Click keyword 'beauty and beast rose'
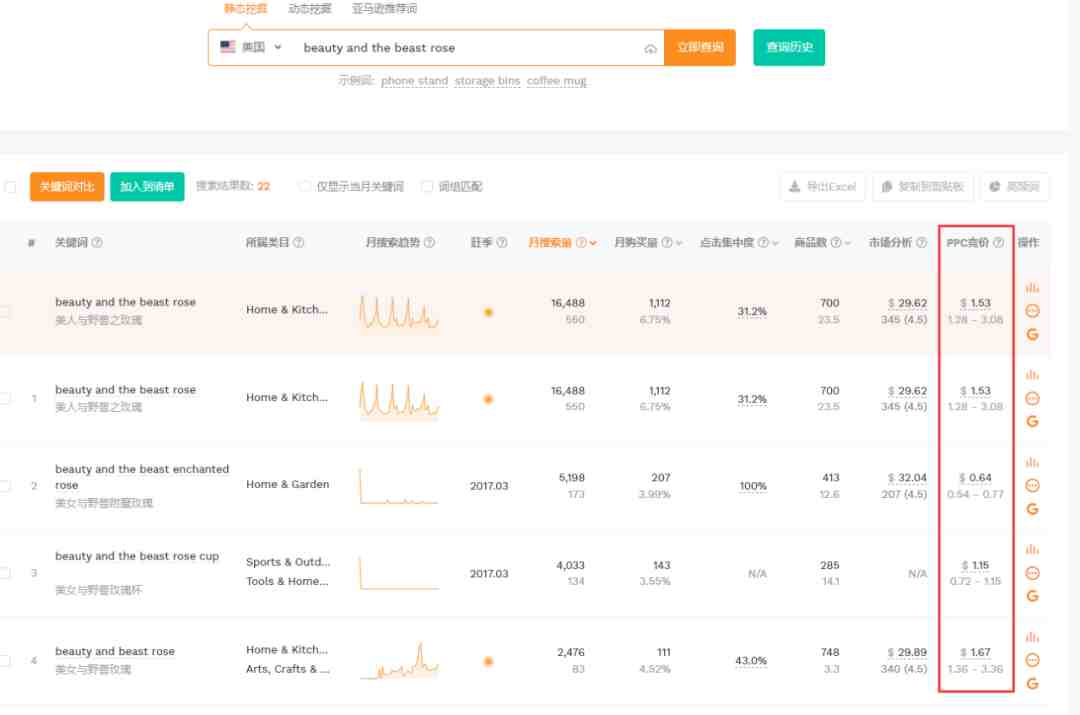 (115, 651)
